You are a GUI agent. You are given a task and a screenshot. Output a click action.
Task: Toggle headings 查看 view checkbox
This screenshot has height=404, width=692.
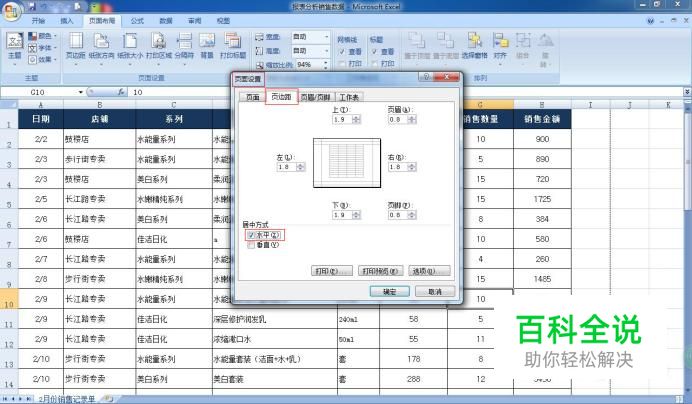click(x=374, y=52)
